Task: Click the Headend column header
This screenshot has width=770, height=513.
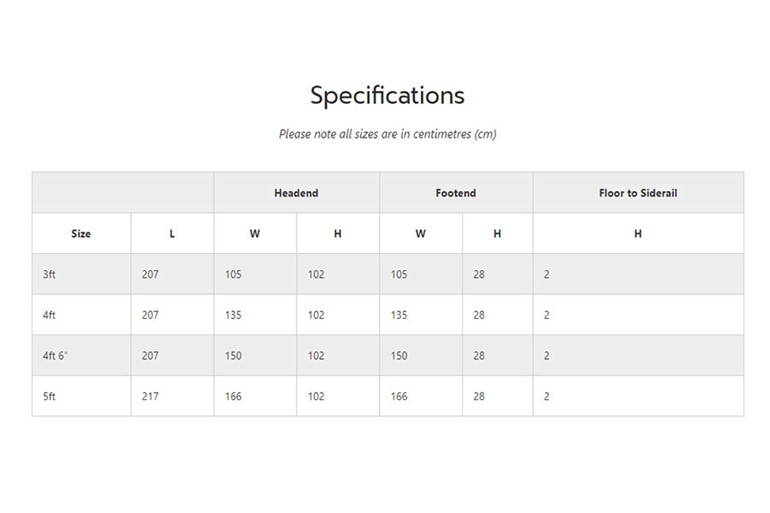Action: point(296,193)
